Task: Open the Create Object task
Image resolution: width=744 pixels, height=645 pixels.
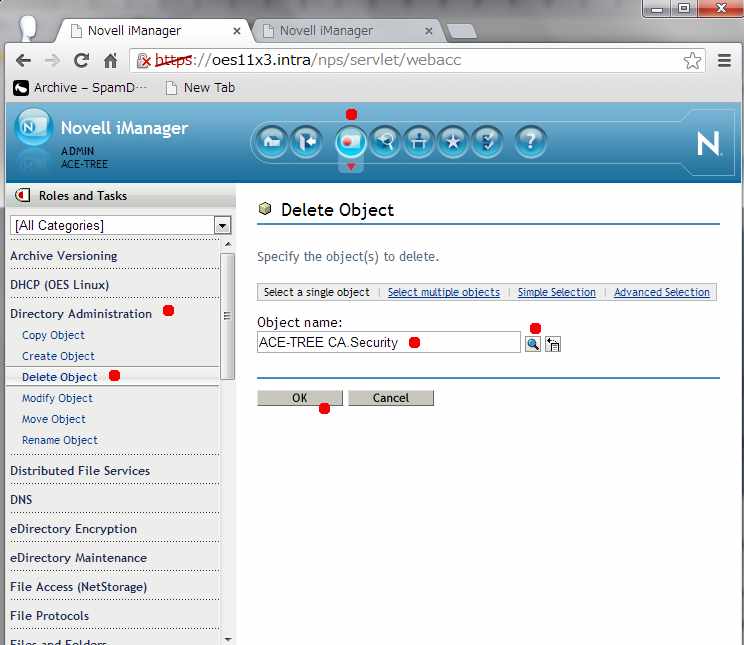Action: click(58, 356)
